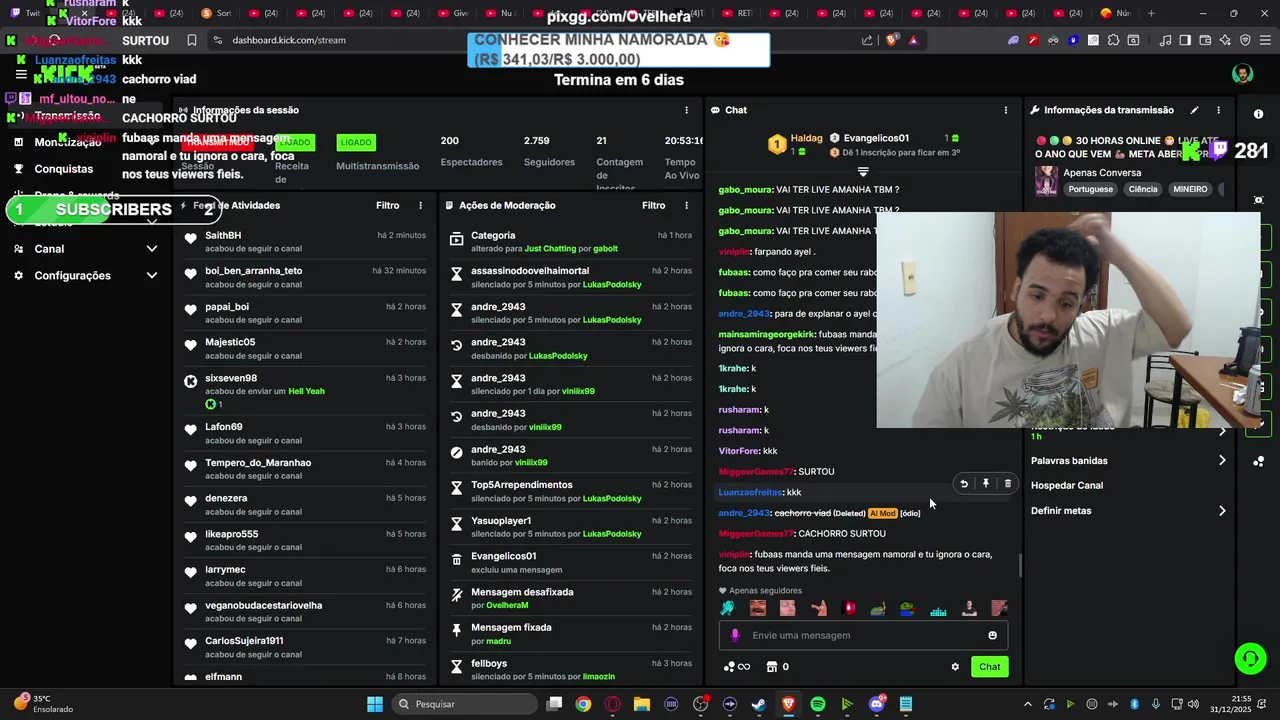Screen dimensions: 1280x720
Task: Click the message input field
Action: point(863,635)
